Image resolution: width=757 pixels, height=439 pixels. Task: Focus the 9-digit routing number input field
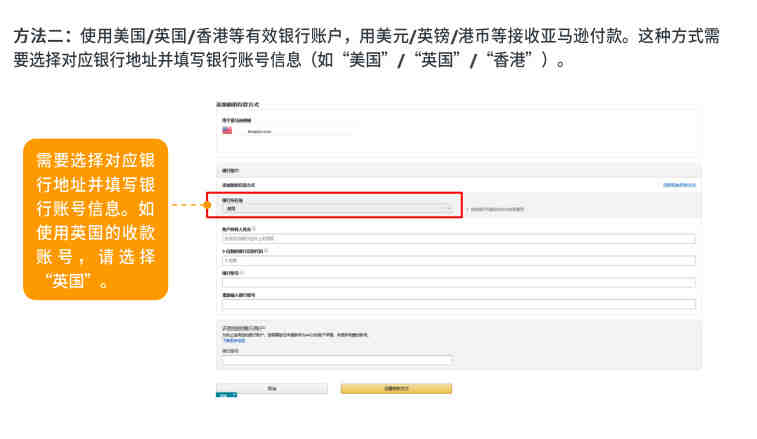click(x=459, y=261)
